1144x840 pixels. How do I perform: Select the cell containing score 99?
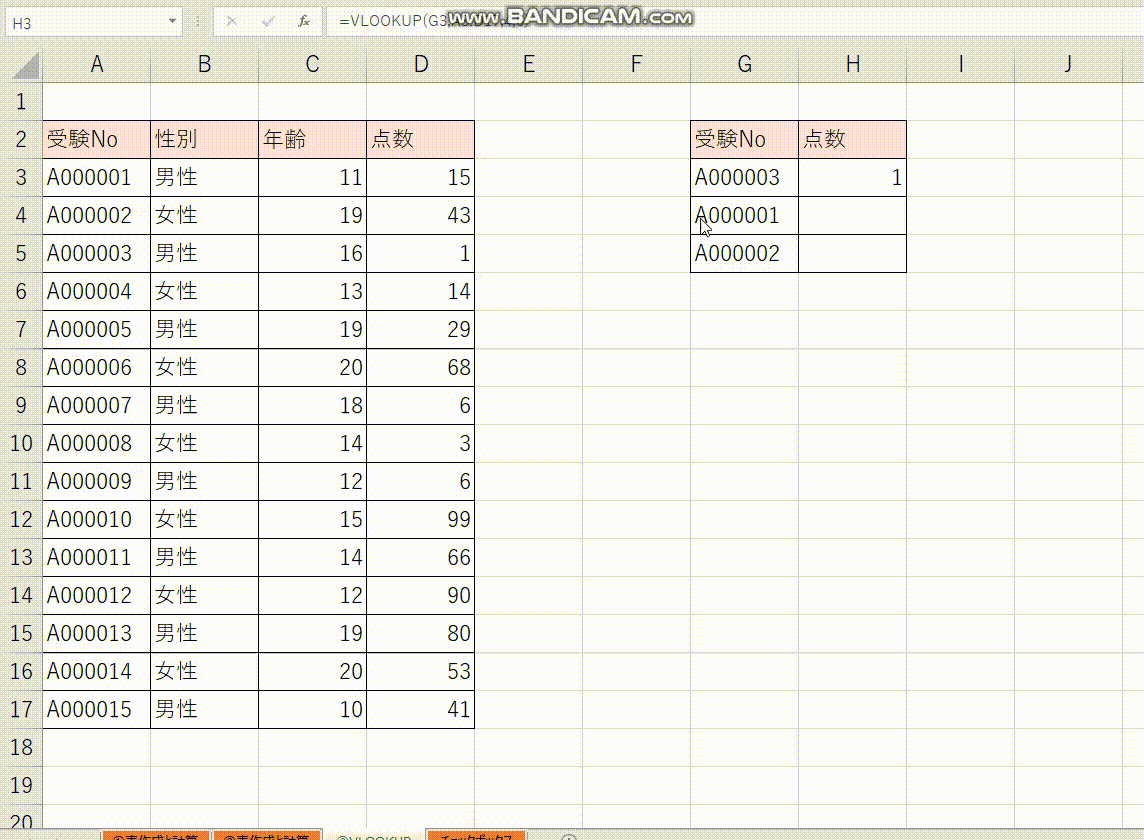click(x=421, y=519)
